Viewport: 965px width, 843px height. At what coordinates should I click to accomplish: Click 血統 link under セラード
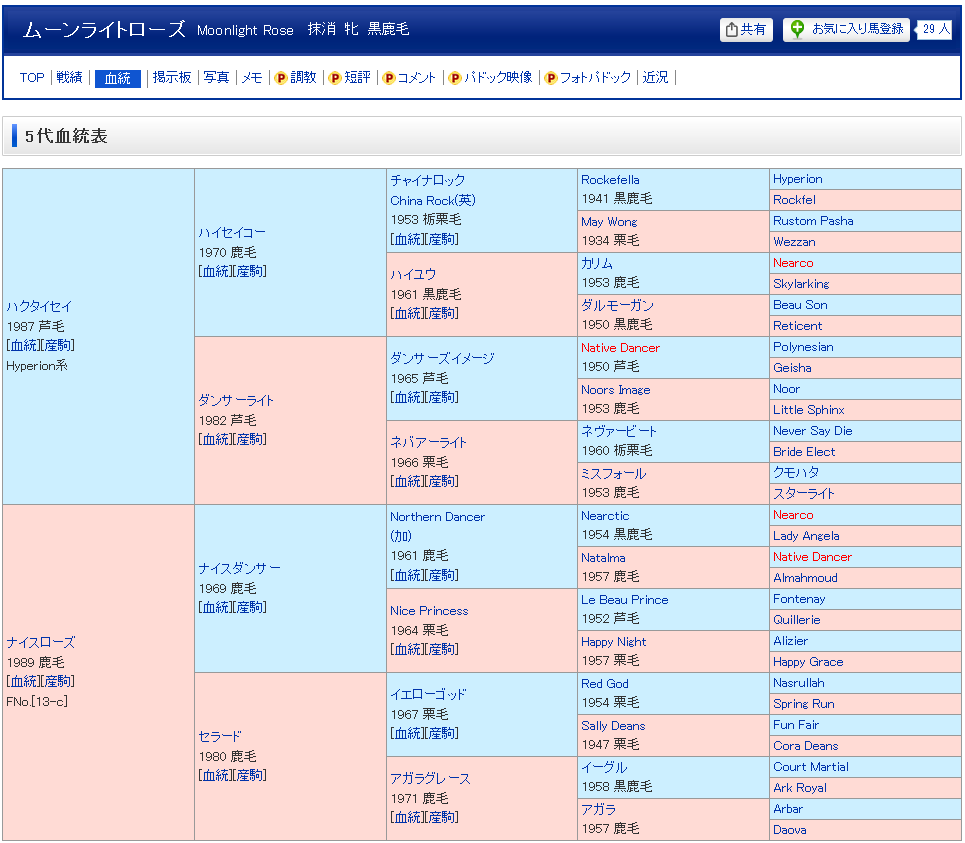pos(215,775)
